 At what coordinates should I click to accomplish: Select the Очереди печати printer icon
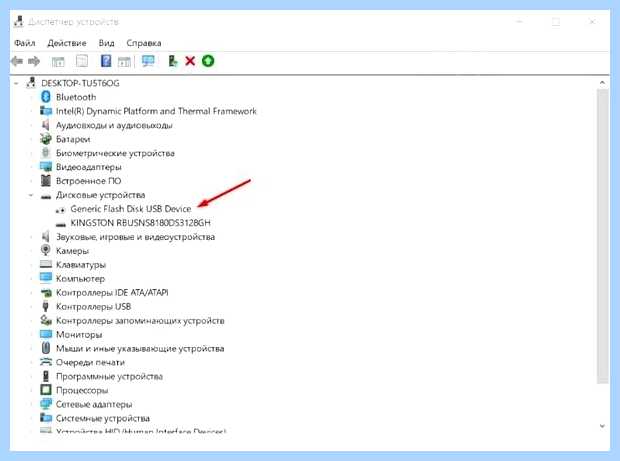(46, 362)
